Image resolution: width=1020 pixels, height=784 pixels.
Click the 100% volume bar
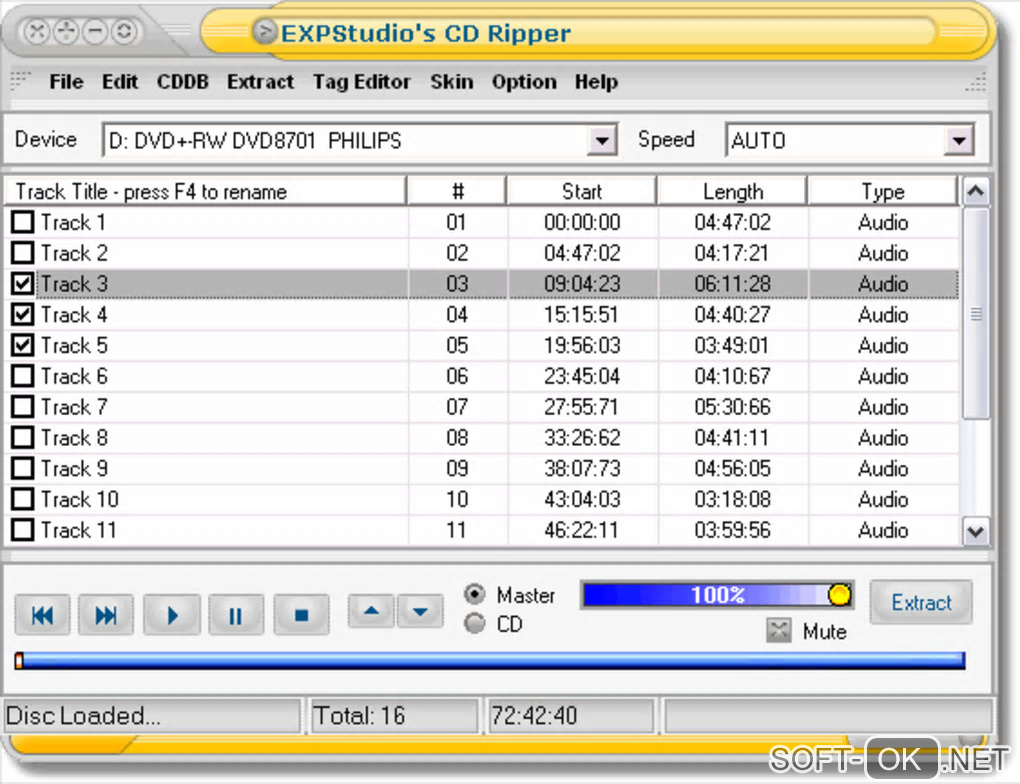pos(718,595)
